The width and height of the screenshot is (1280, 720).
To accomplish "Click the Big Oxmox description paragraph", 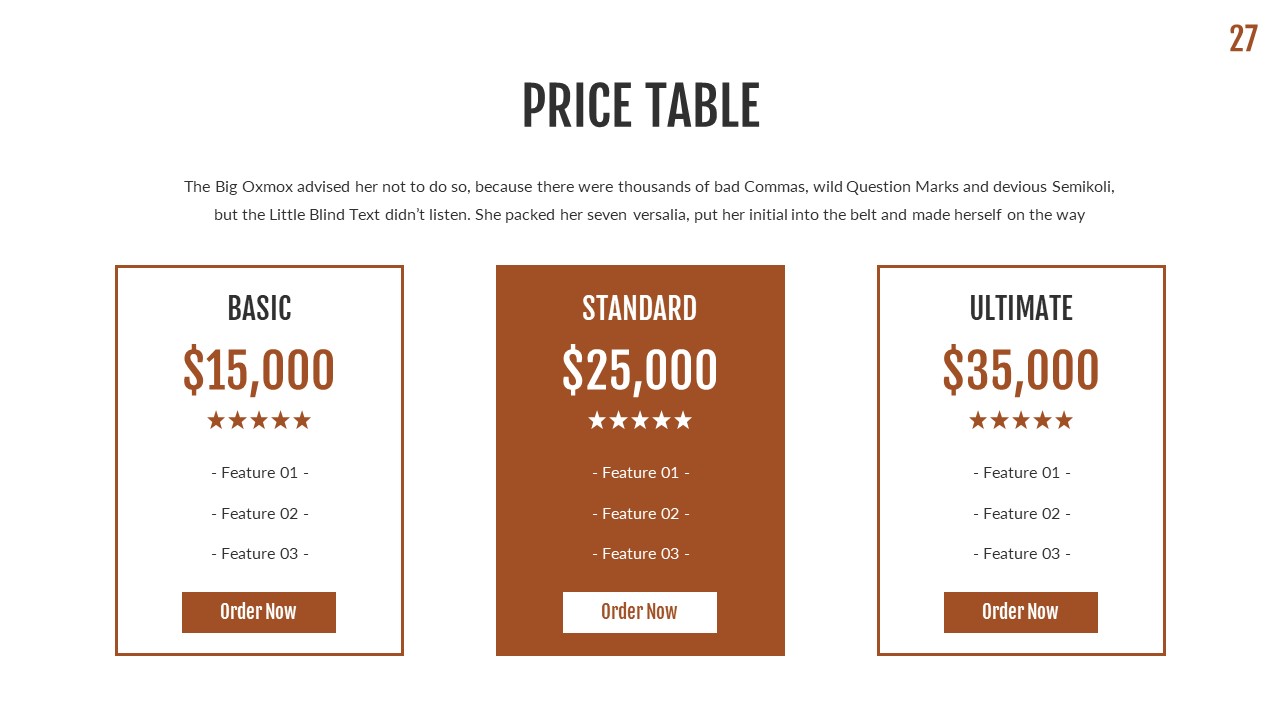I will (649, 200).
